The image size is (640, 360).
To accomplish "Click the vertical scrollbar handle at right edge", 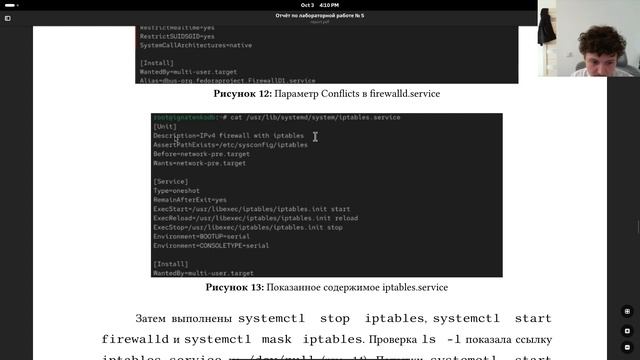I will [638, 227].
